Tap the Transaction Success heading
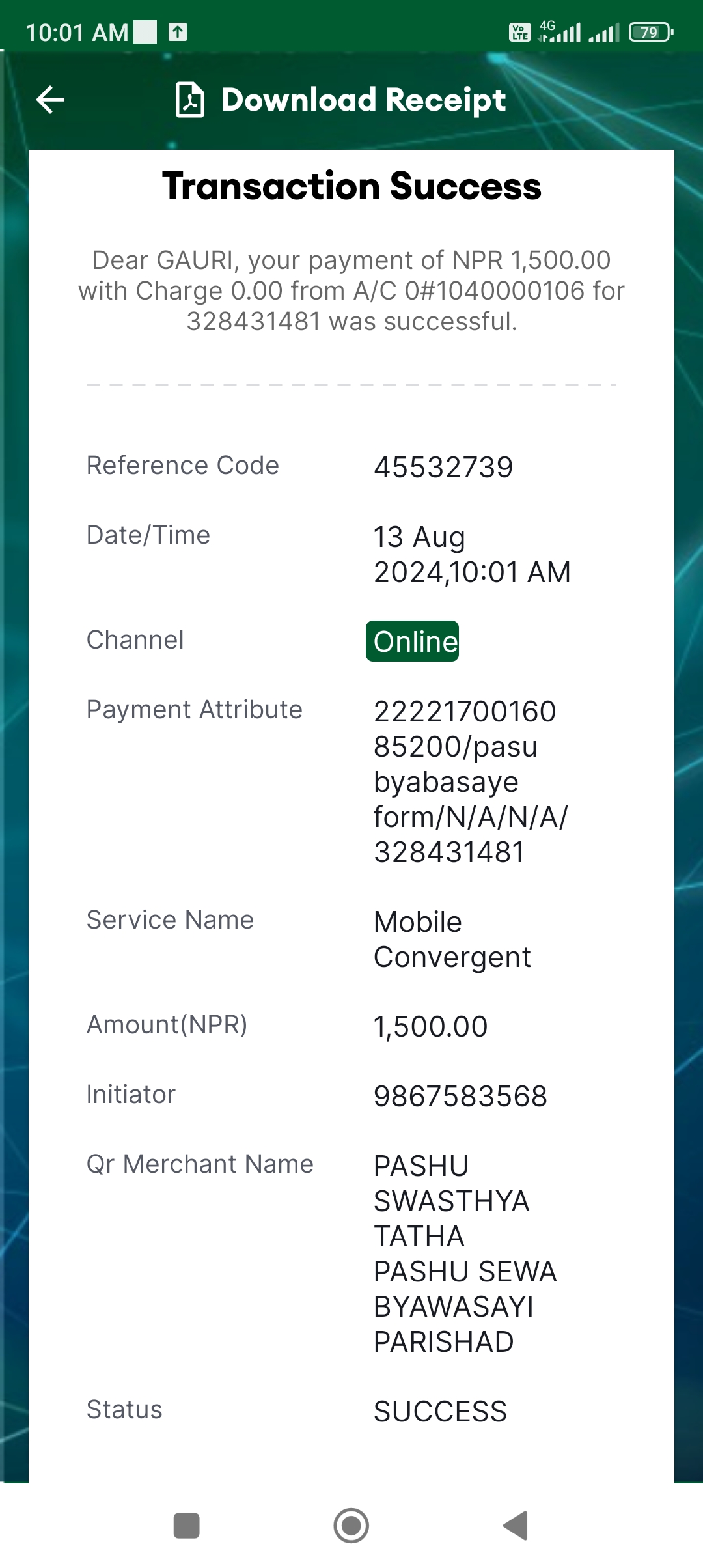Viewport: 703px width, 1568px height. [x=351, y=186]
